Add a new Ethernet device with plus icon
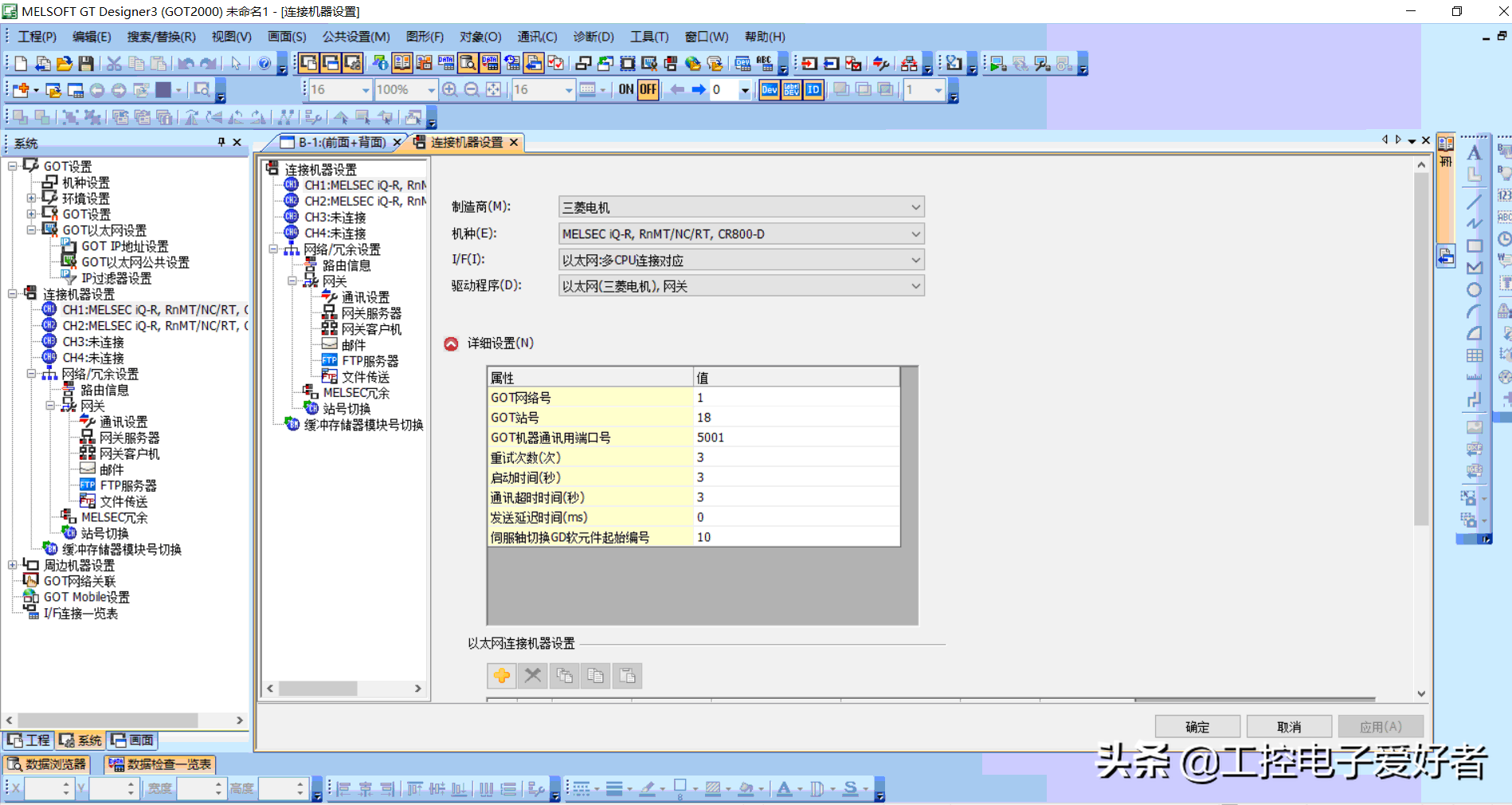Image resolution: width=1512 pixels, height=805 pixels. tap(501, 675)
